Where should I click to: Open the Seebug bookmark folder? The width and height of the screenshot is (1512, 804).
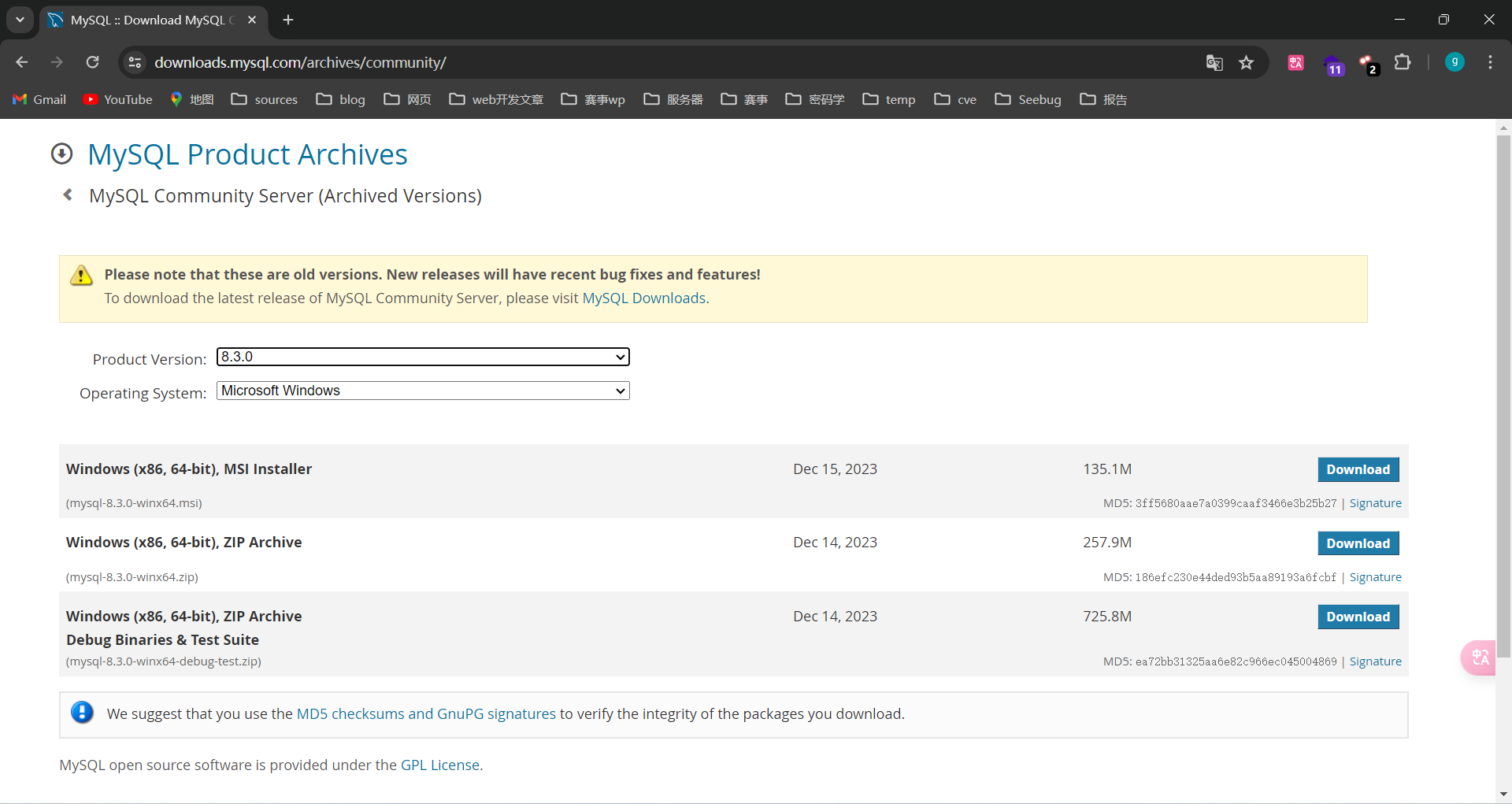1028,99
